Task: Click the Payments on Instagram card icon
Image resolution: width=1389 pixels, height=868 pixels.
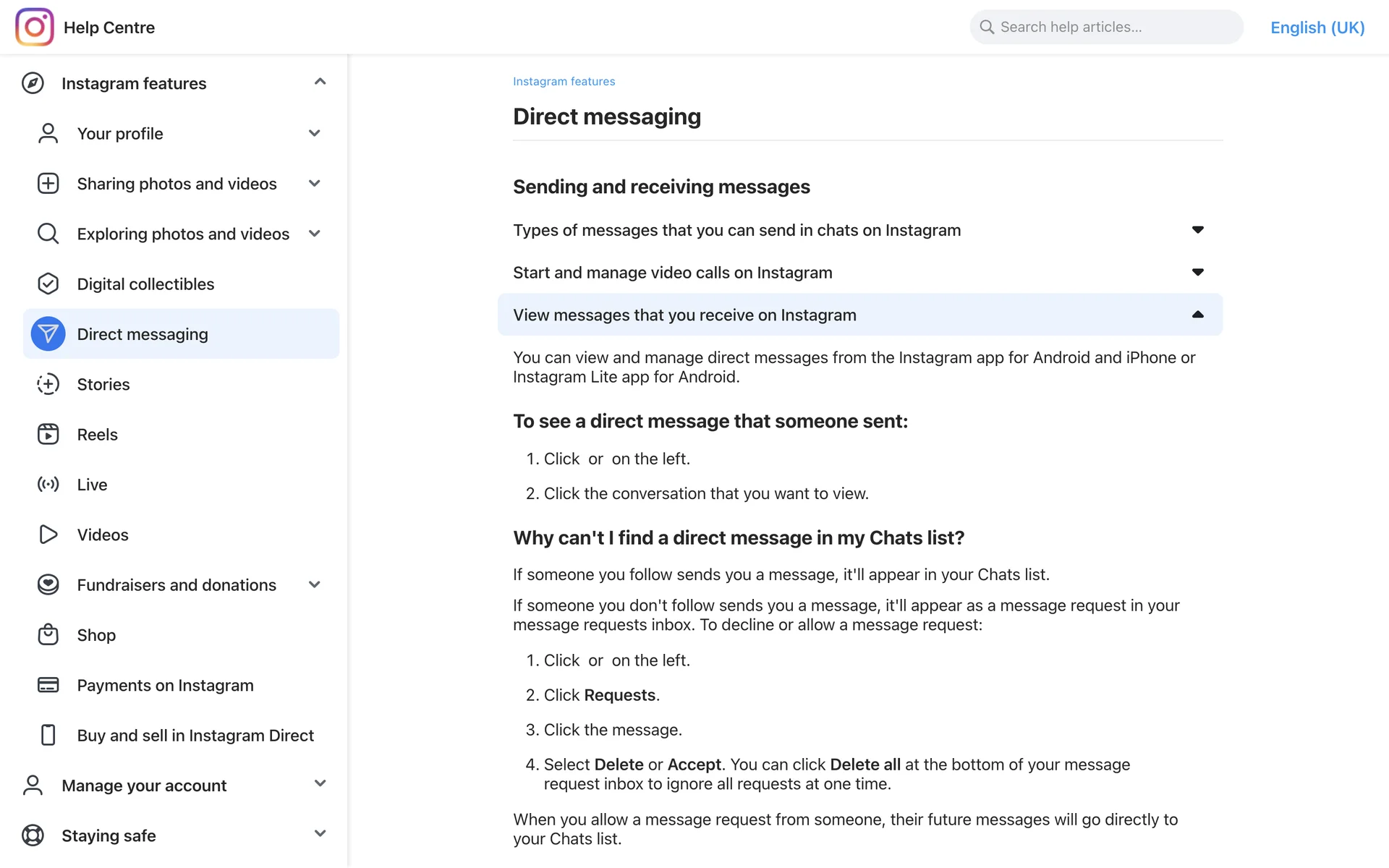Action: click(48, 685)
